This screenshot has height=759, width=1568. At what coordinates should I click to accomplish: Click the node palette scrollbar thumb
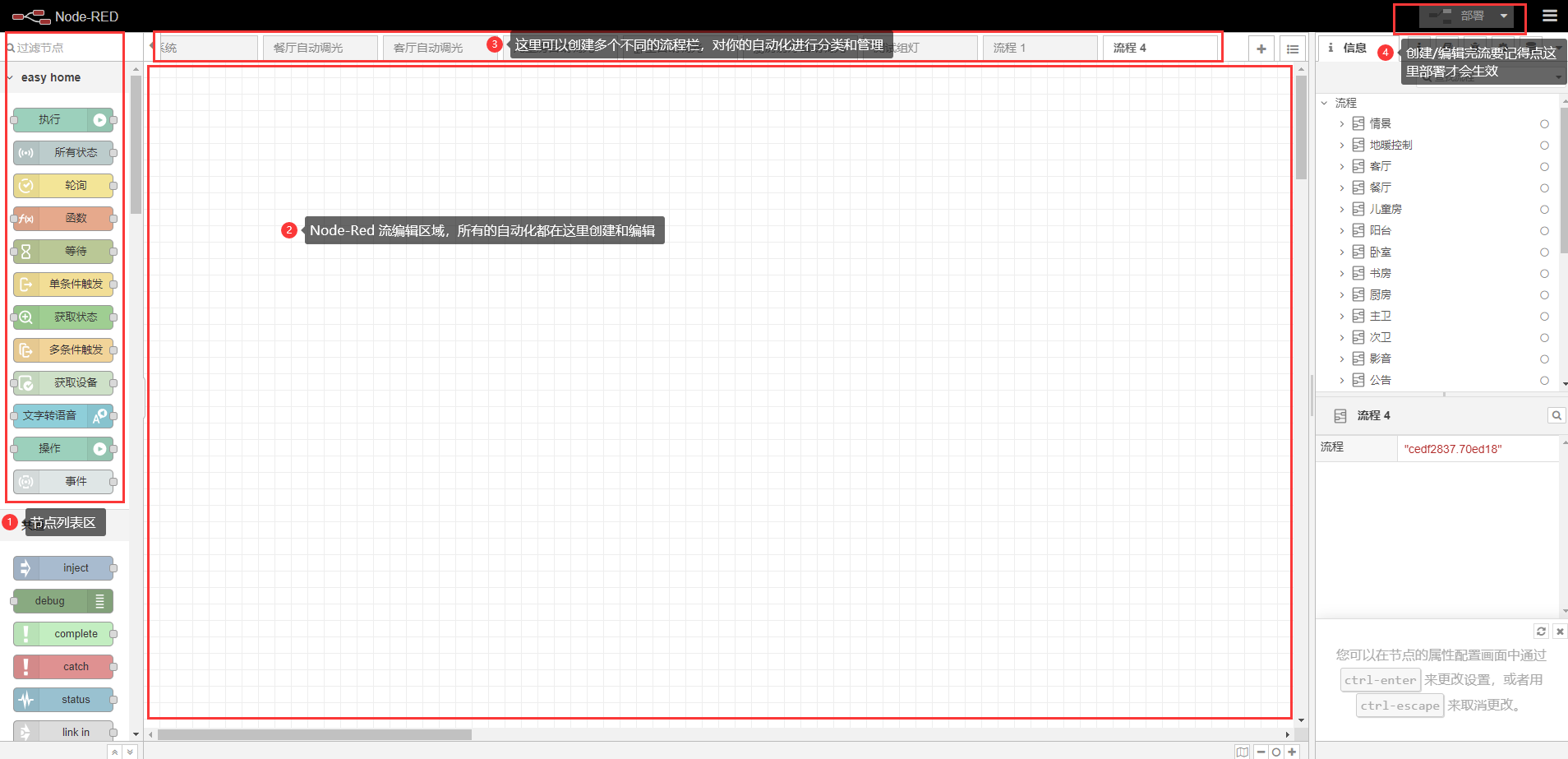click(136, 145)
